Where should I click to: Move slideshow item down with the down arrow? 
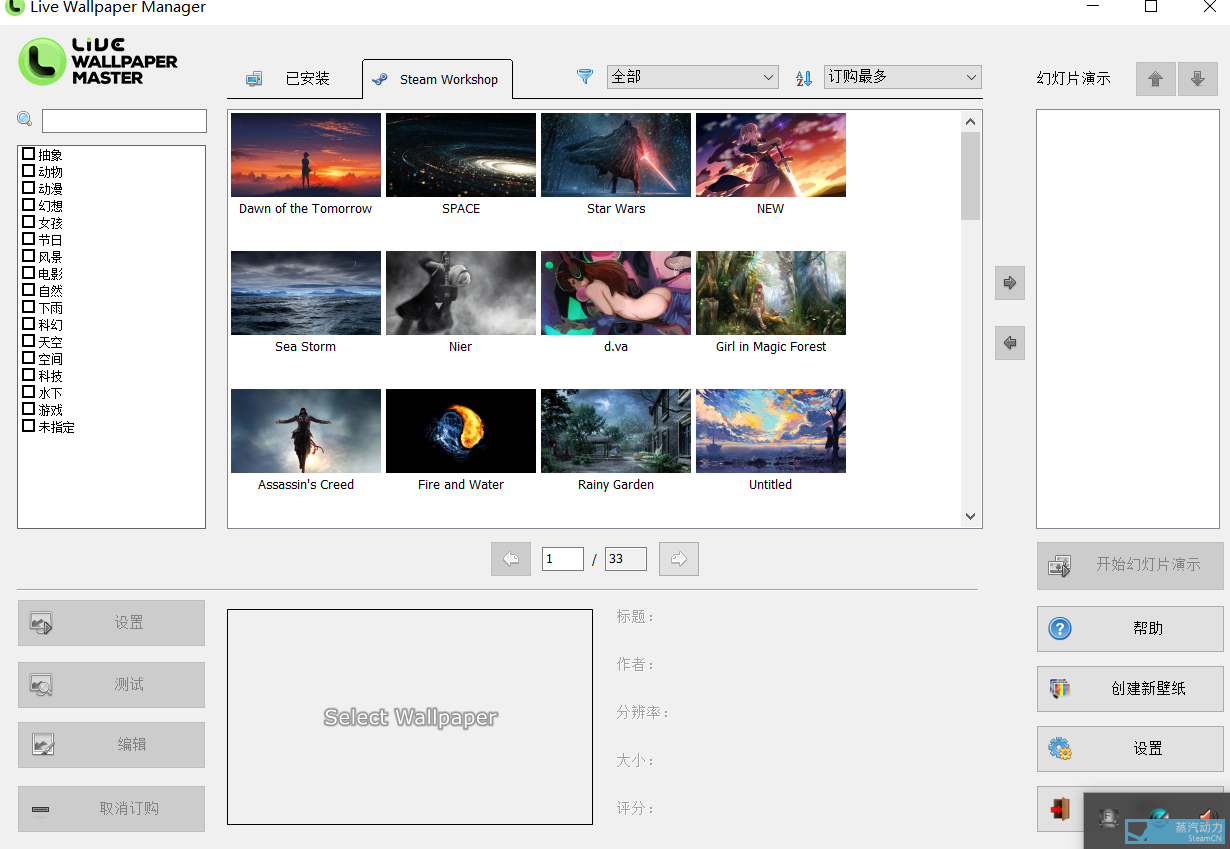(x=1198, y=79)
